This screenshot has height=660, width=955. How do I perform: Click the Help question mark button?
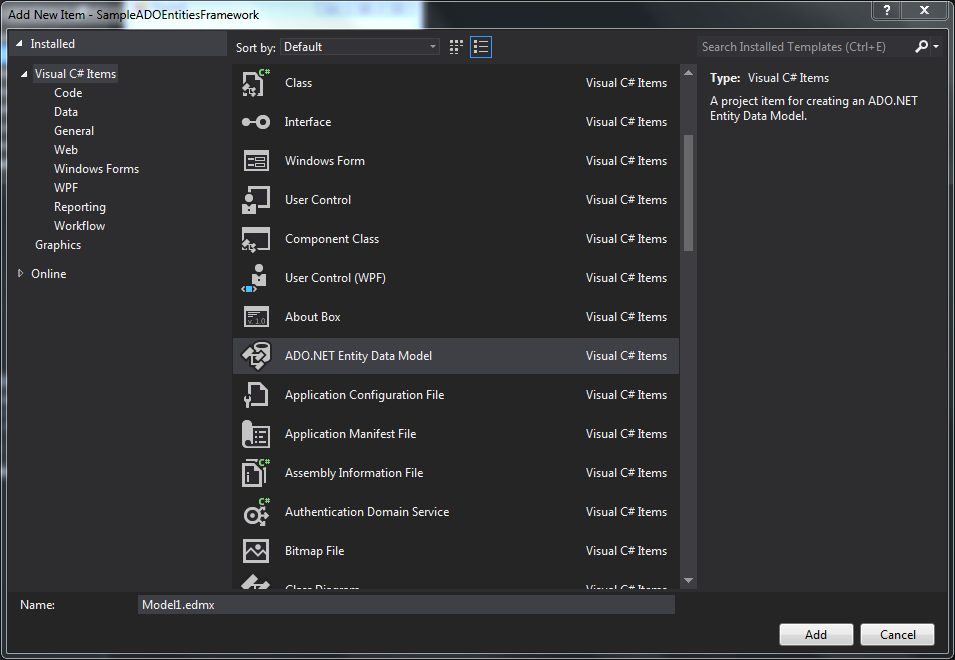(x=887, y=10)
